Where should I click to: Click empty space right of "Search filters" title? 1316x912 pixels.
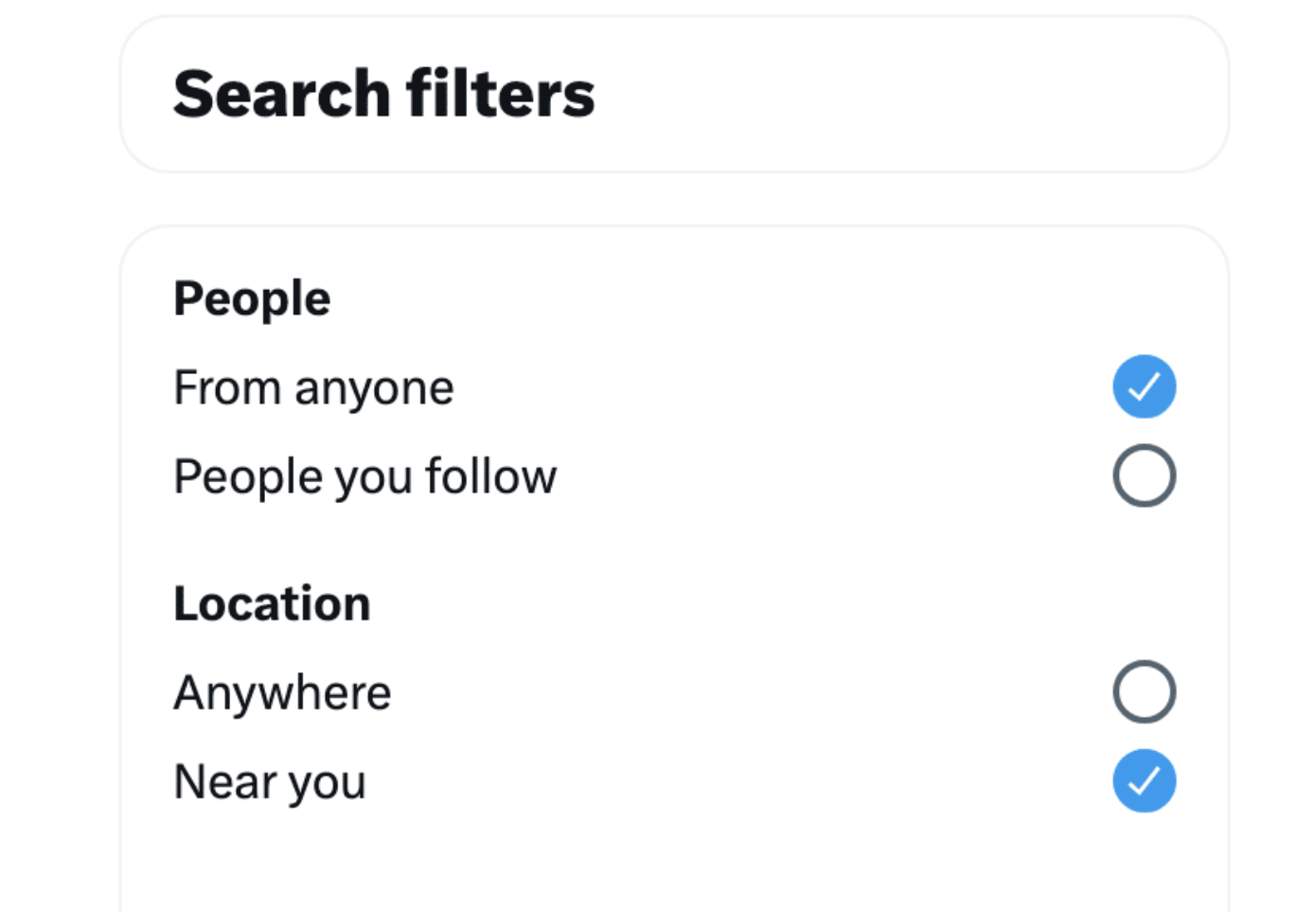coord(899,94)
